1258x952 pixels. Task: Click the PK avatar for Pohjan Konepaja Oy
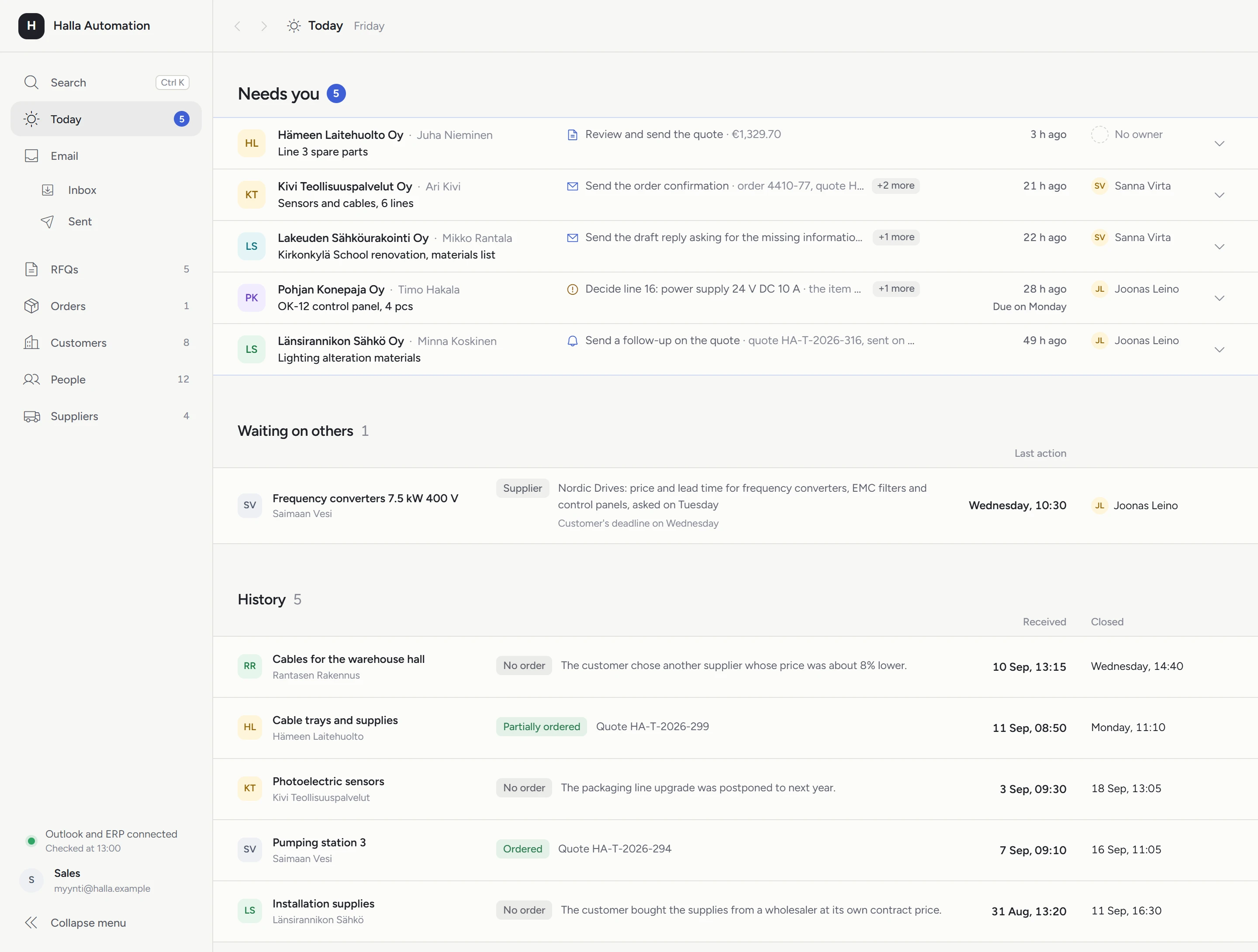coord(251,297)
